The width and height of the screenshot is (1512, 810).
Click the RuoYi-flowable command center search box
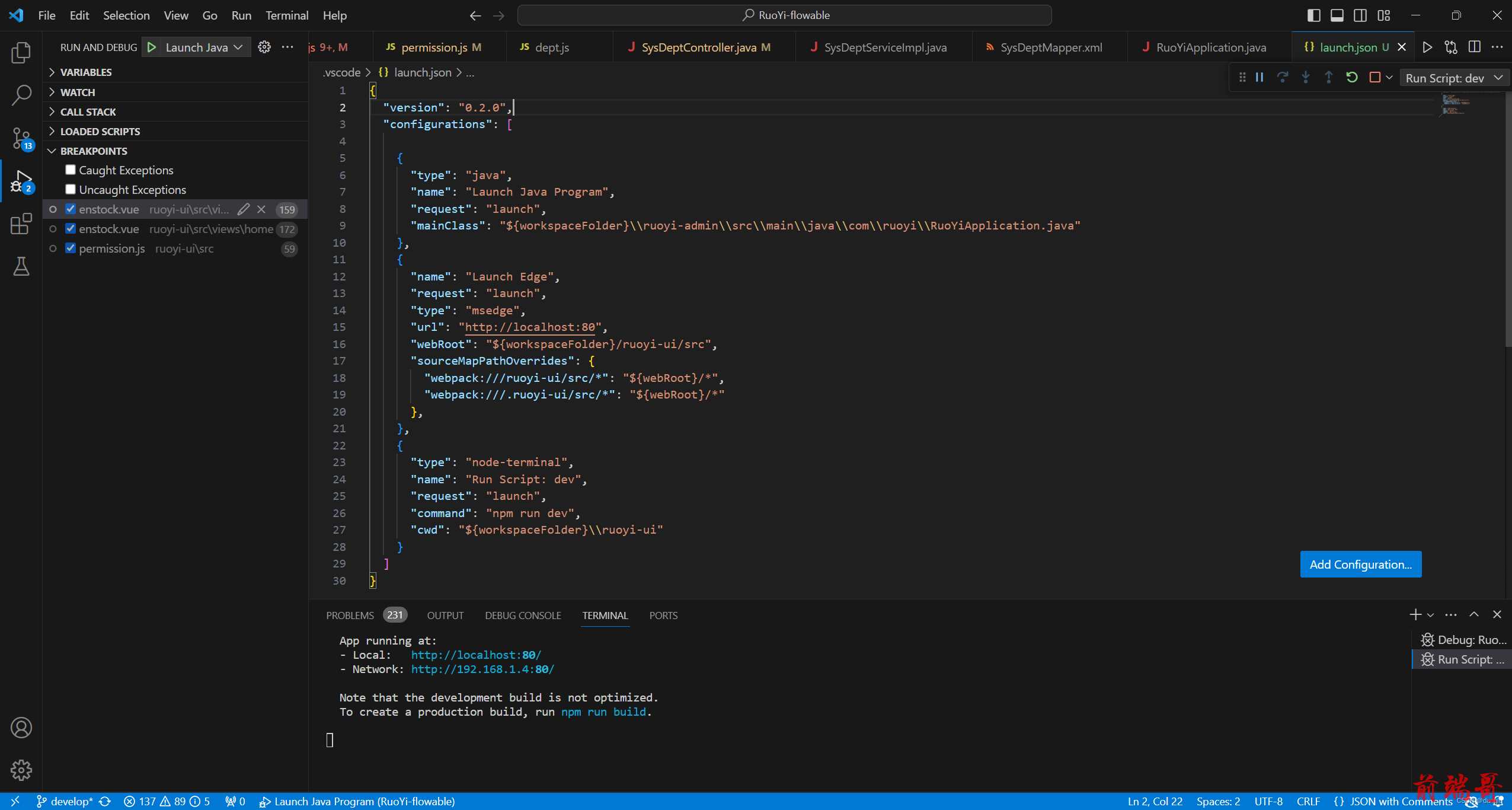[785, 15]
